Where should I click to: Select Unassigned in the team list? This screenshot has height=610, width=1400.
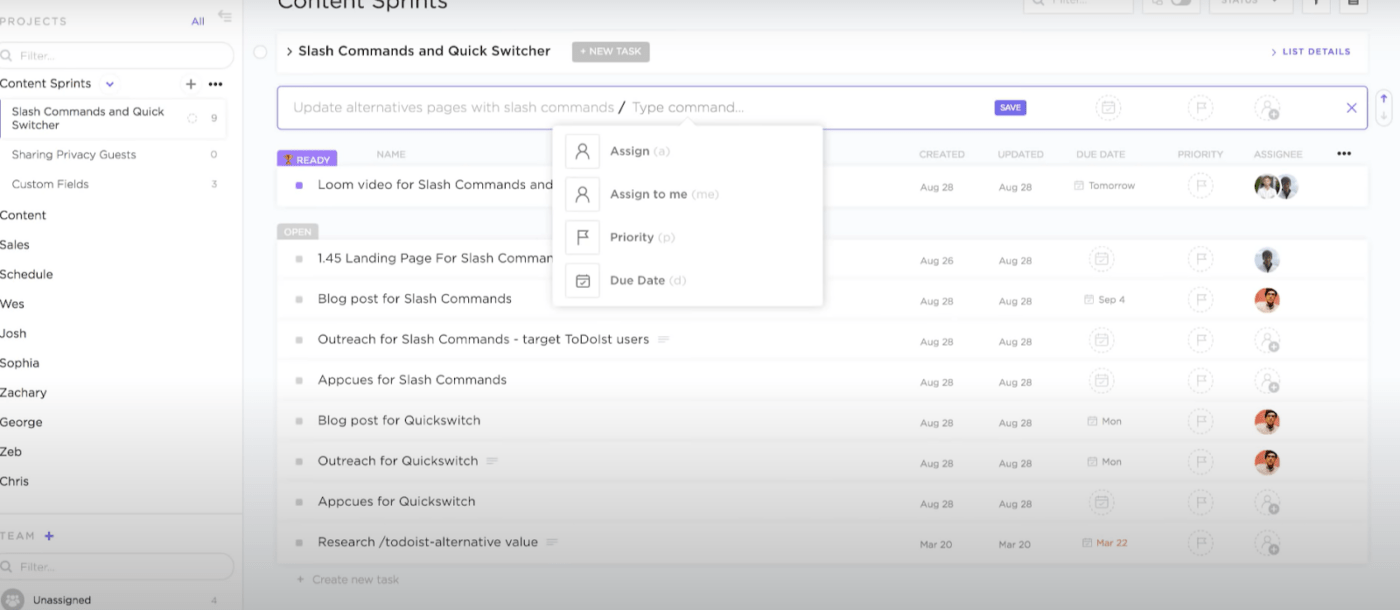click(62, 600)
